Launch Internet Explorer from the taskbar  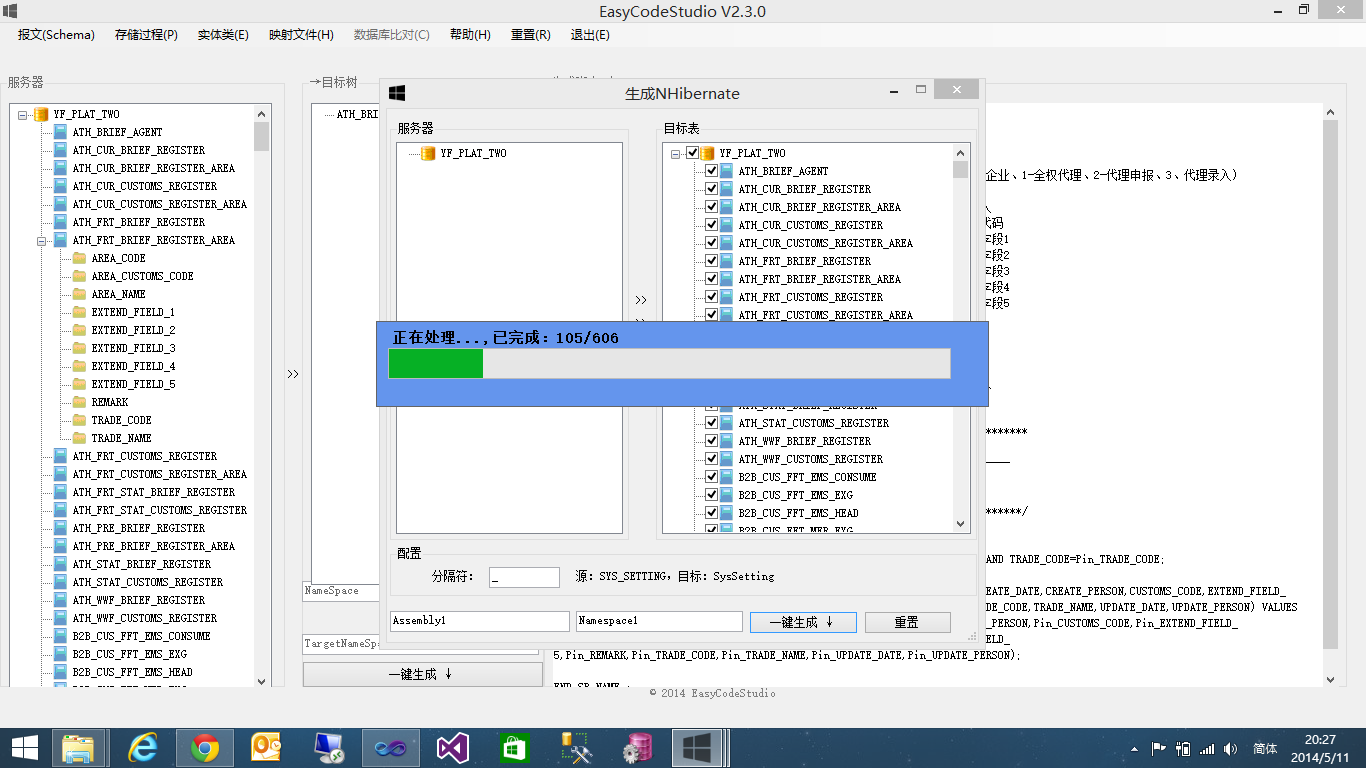pos(144,747)
